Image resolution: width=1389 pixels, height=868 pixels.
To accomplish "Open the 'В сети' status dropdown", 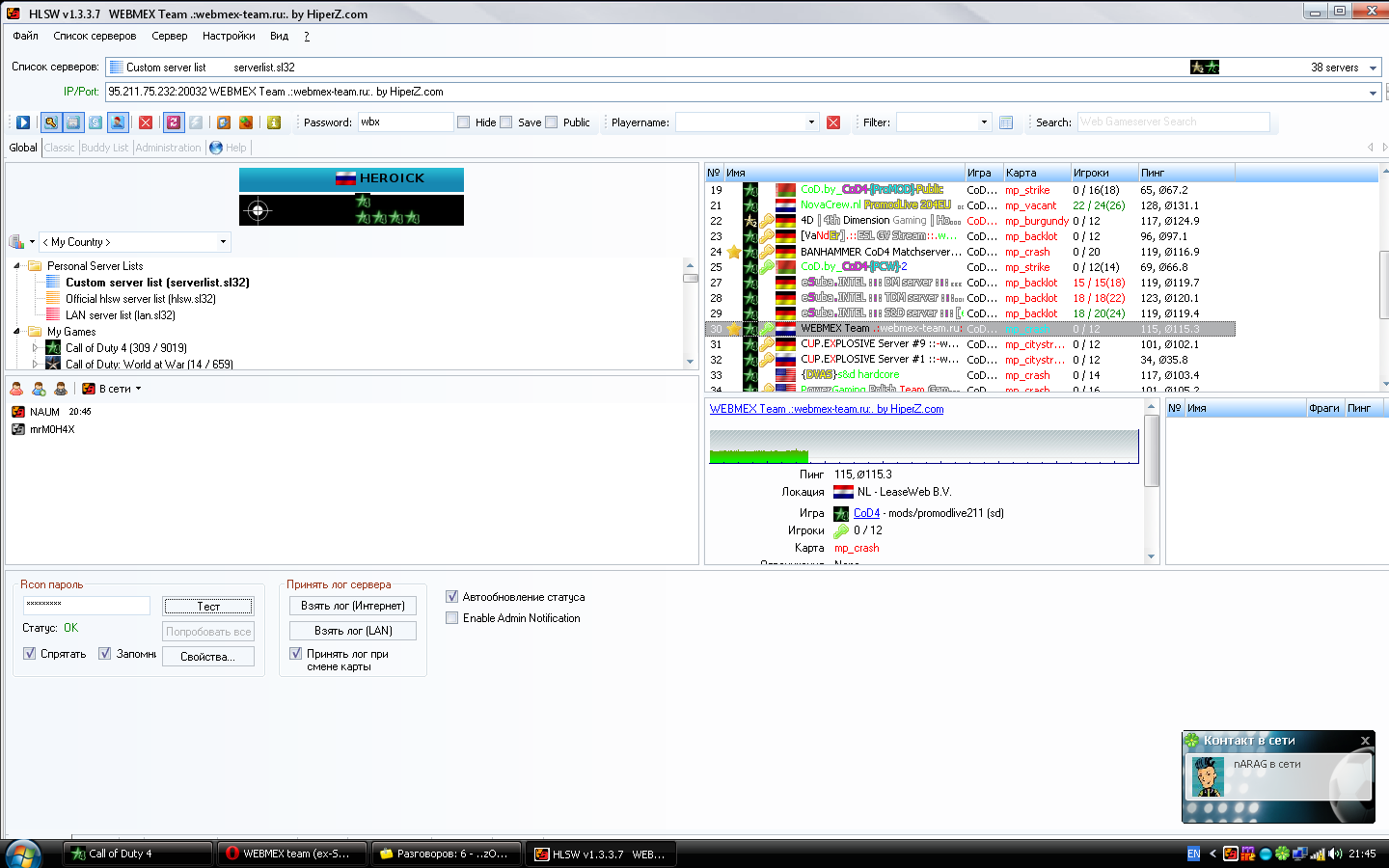I will coord(138,389).
